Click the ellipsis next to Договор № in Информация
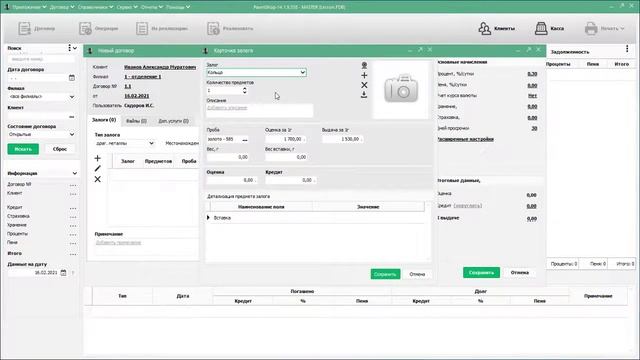Viewport: 640px width, 360px height. 73,185
